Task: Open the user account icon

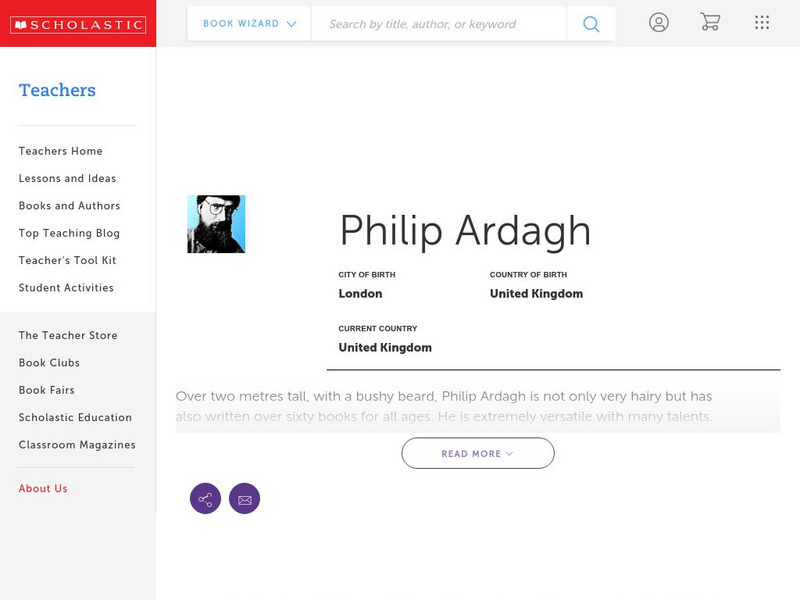Action: point(658,23)
